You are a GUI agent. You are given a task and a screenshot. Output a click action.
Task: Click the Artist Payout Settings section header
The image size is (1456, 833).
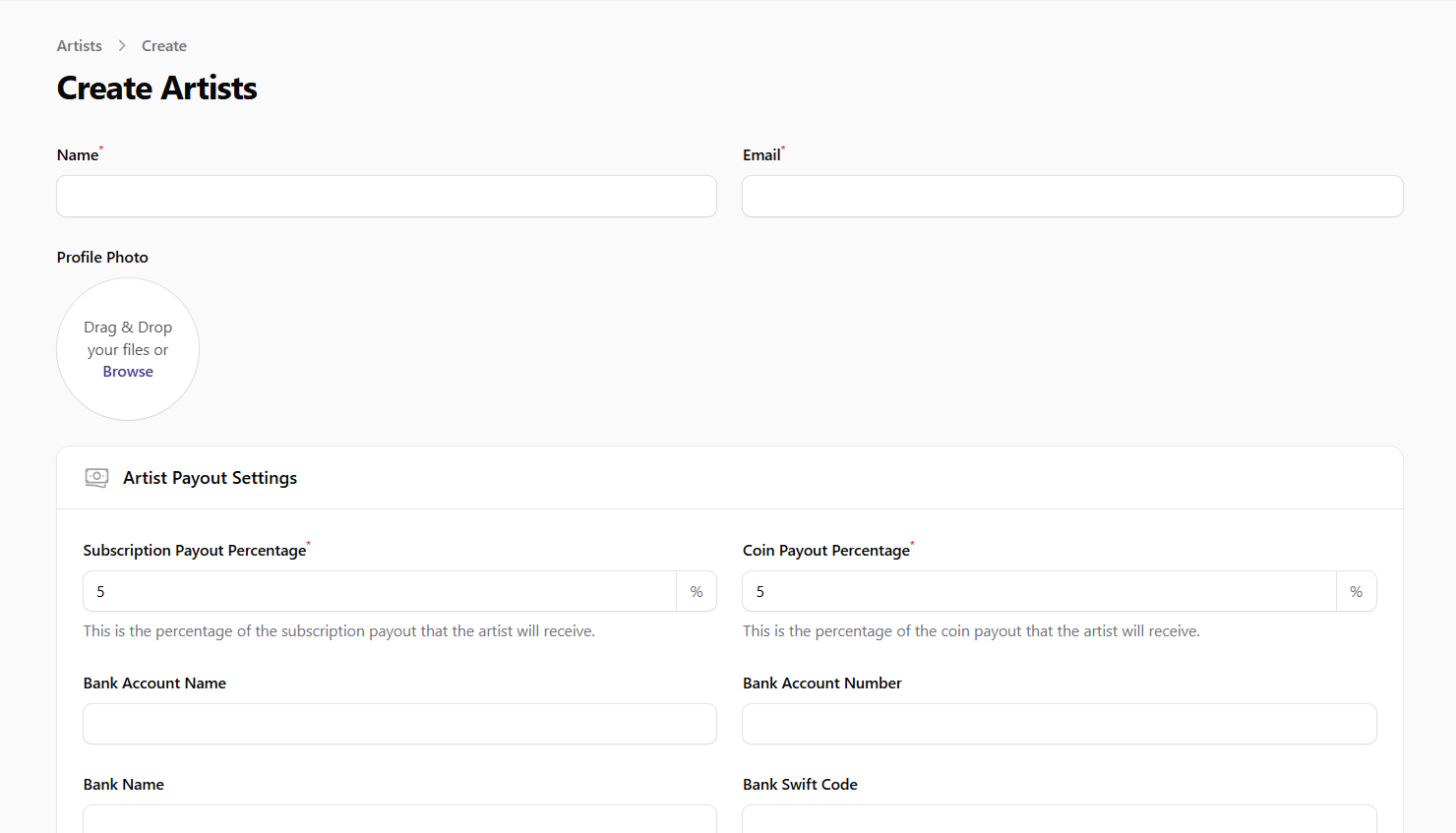(x=210, y=478)
